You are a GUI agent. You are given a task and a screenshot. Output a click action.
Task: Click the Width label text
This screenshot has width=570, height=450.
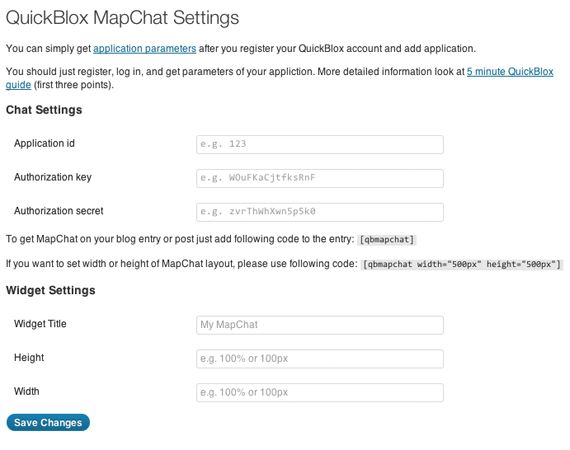[27, 391]
